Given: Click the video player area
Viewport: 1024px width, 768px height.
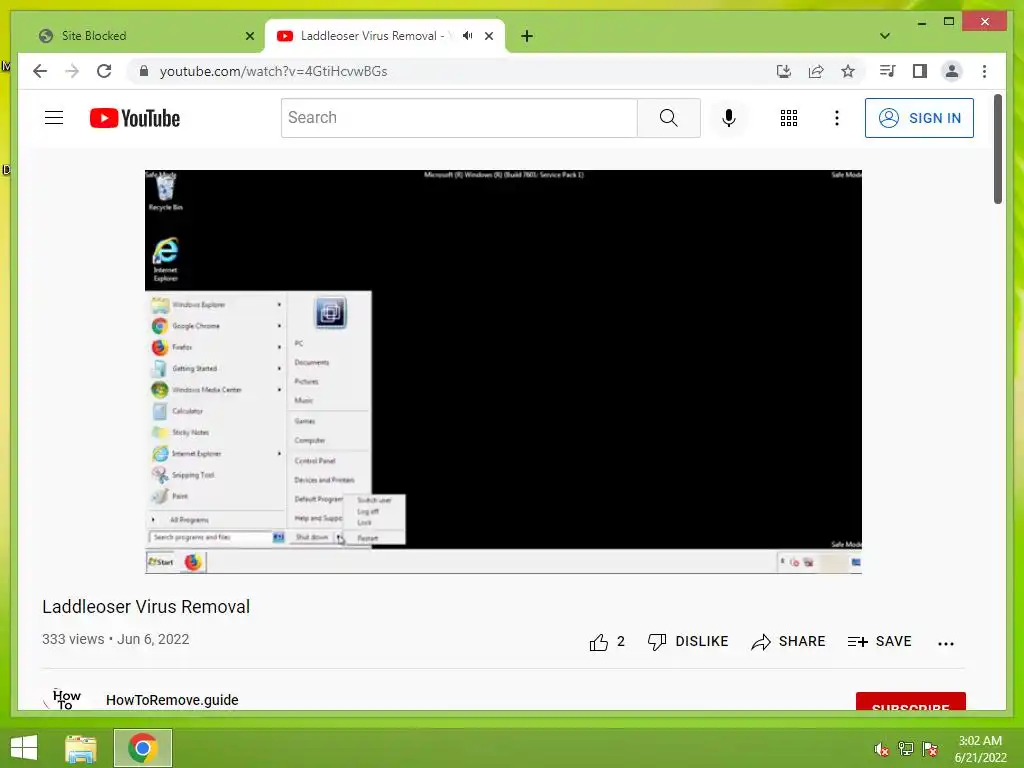Looking at the screenshot, I should tap(503, 372).
